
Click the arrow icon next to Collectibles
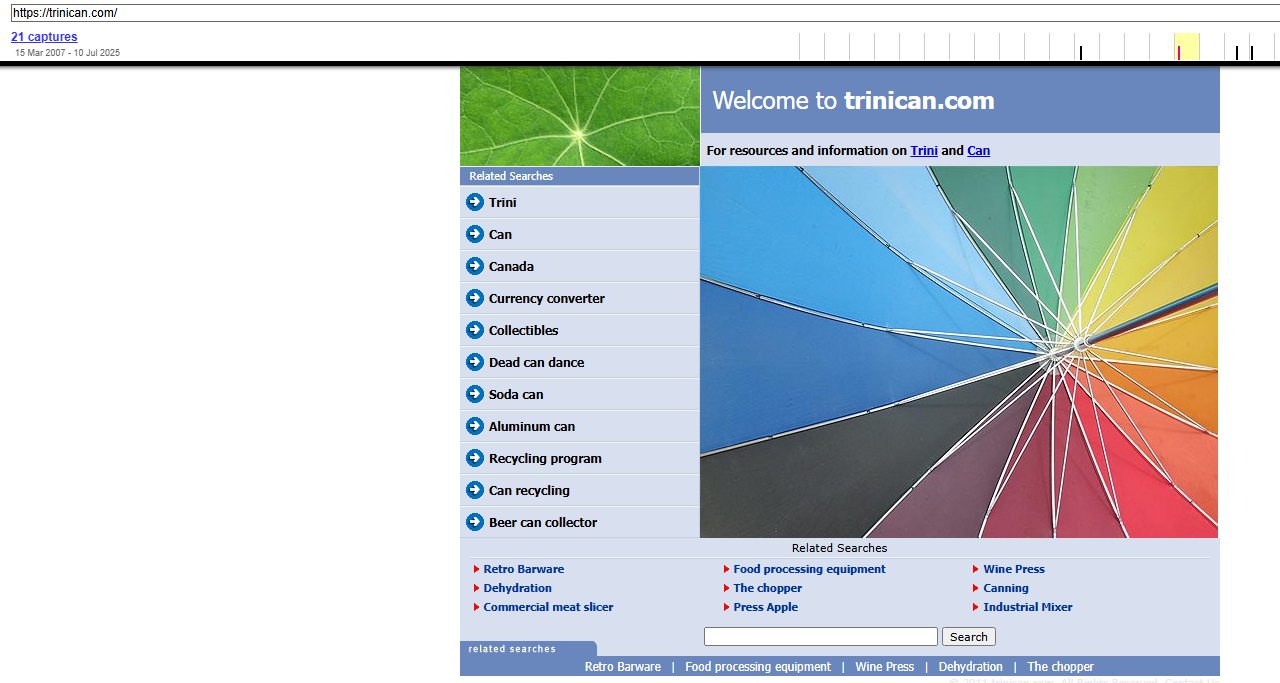(474, 330)
